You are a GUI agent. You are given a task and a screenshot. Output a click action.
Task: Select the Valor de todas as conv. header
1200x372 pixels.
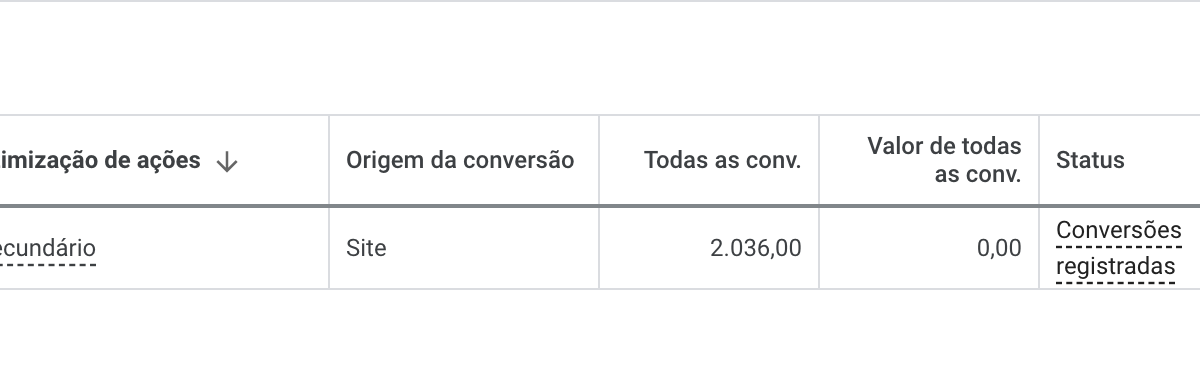tap(944, 161)
